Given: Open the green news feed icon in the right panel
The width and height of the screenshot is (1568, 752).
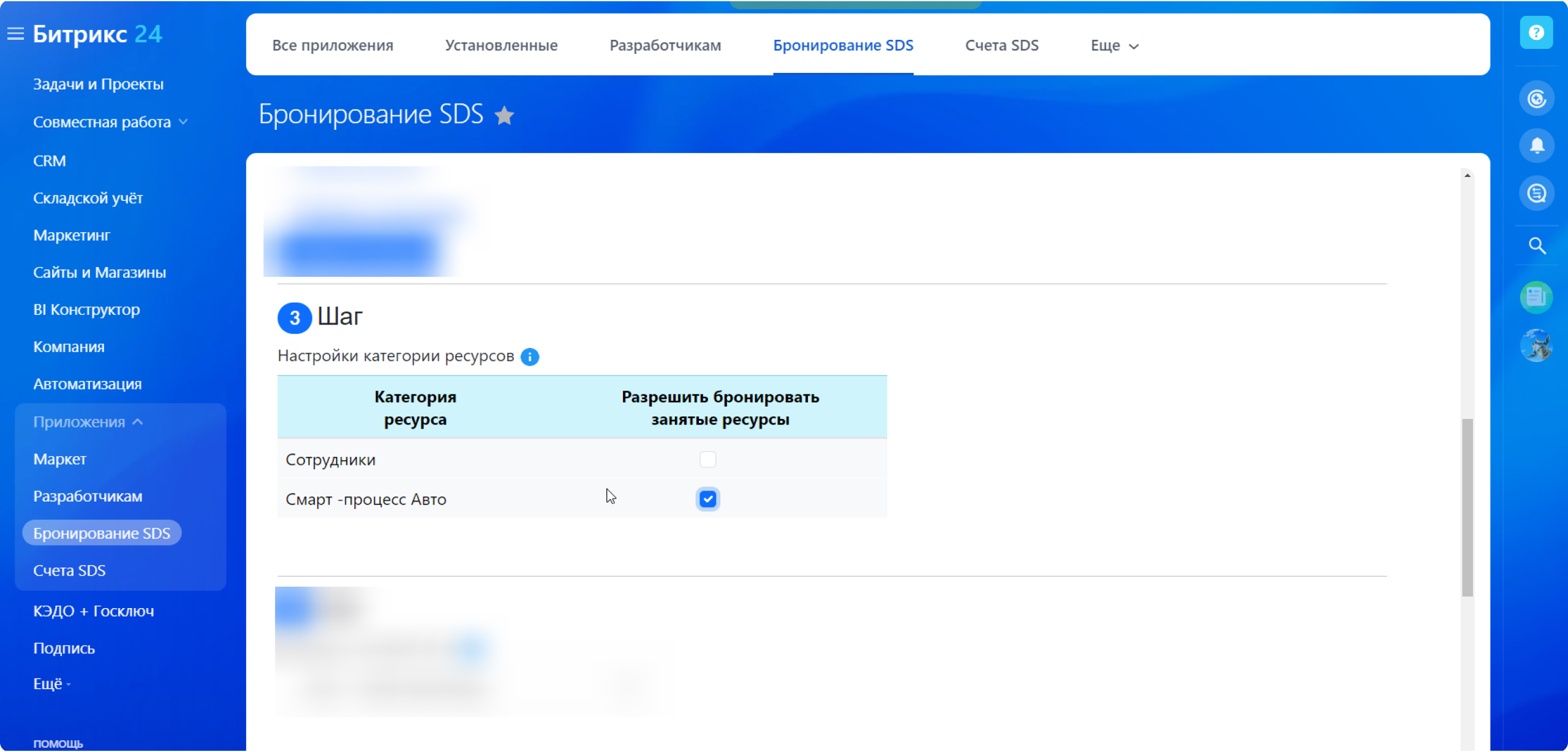Looking at the screenshot, I should click(1536, 298).
